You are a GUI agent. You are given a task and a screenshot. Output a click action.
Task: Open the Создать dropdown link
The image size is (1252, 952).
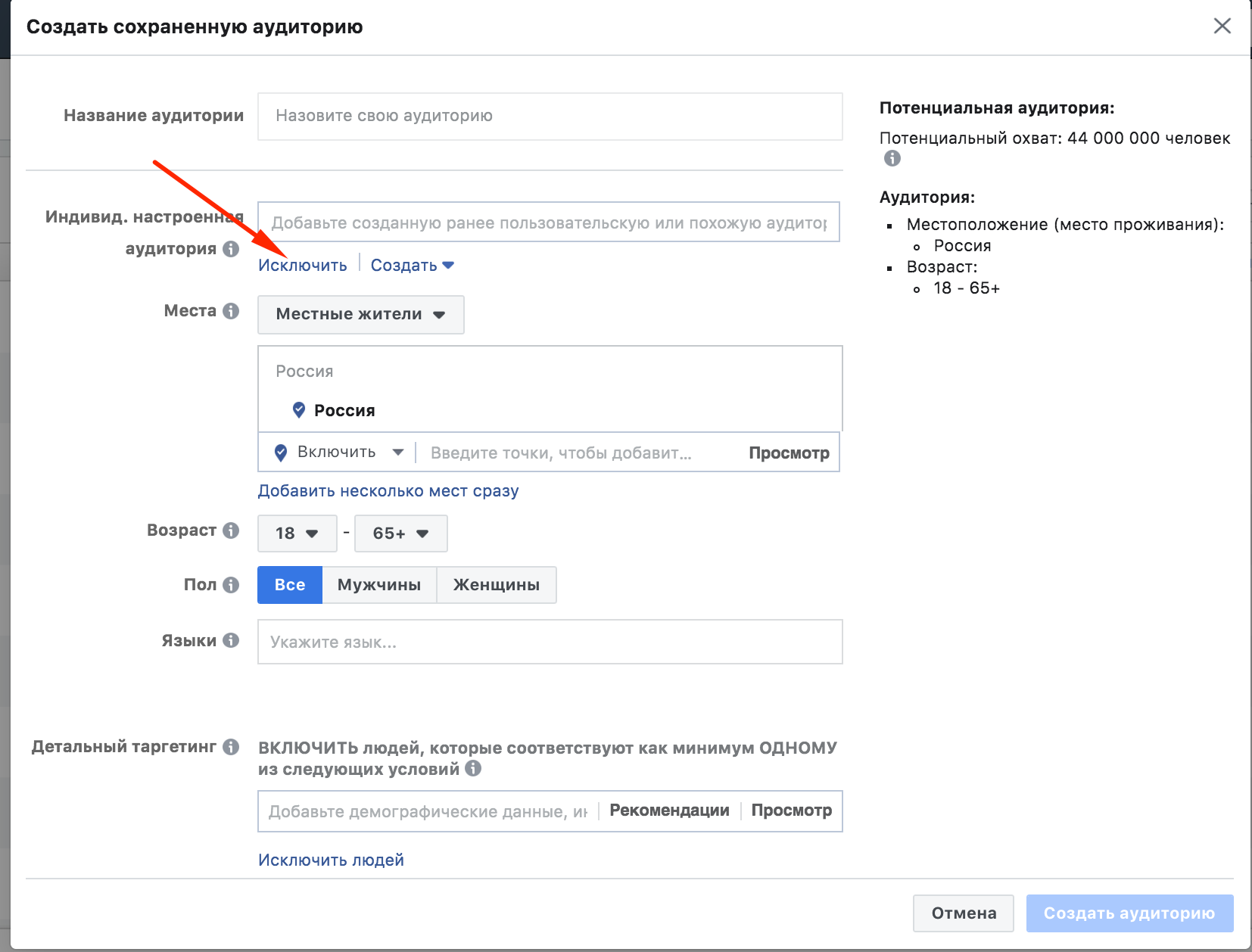[x=412, y=265]
